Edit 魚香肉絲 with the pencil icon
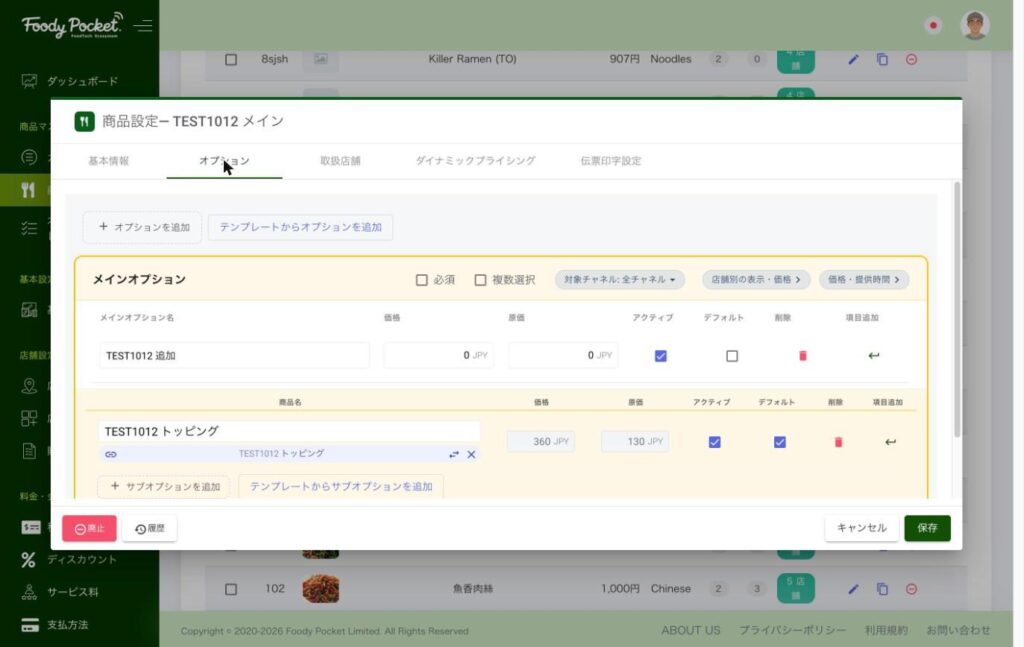 [x=853, y=589]
